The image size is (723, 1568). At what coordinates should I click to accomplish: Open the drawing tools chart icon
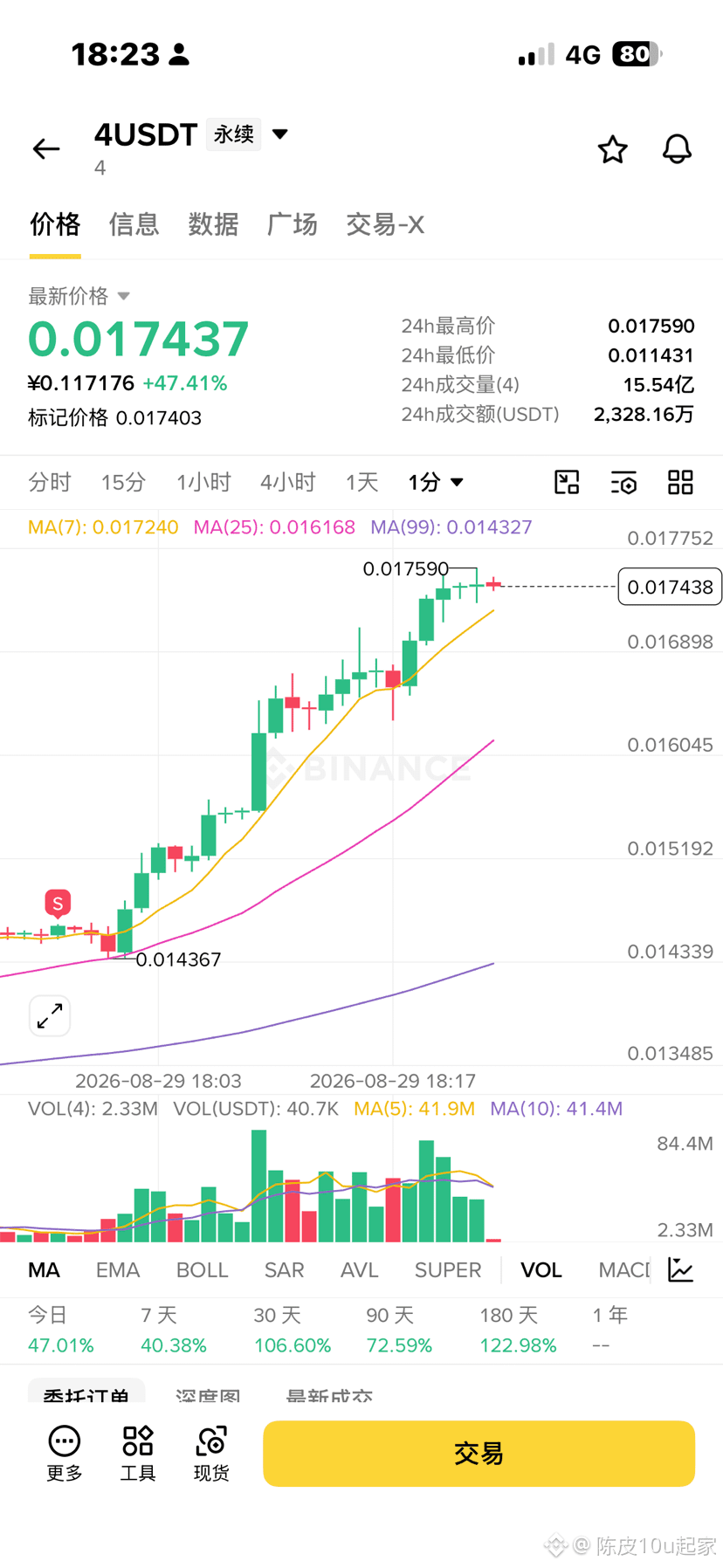pyautogui.click(x=567, y=482)
